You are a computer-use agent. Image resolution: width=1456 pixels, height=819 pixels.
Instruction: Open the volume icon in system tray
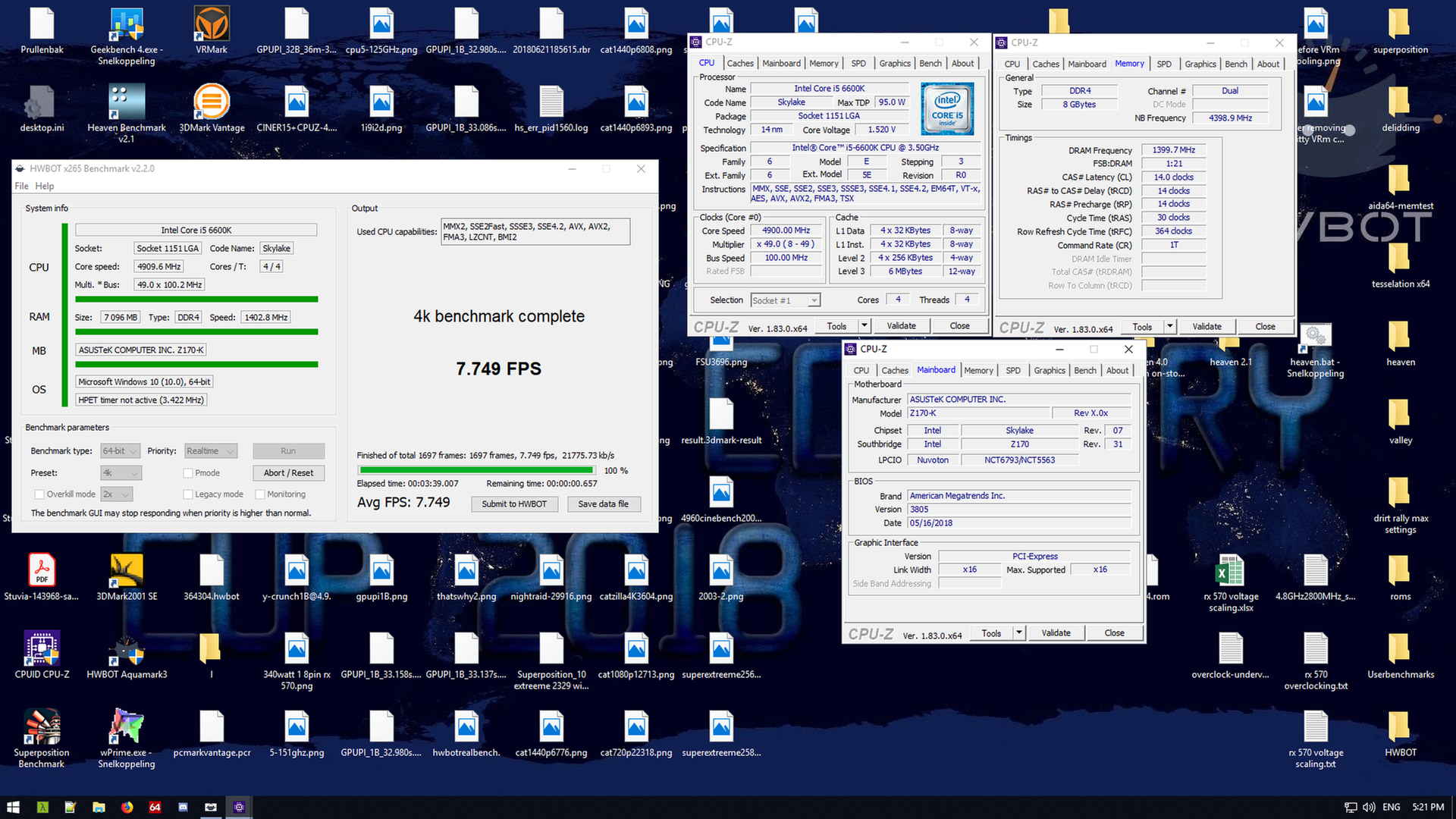coord(1369,807)
